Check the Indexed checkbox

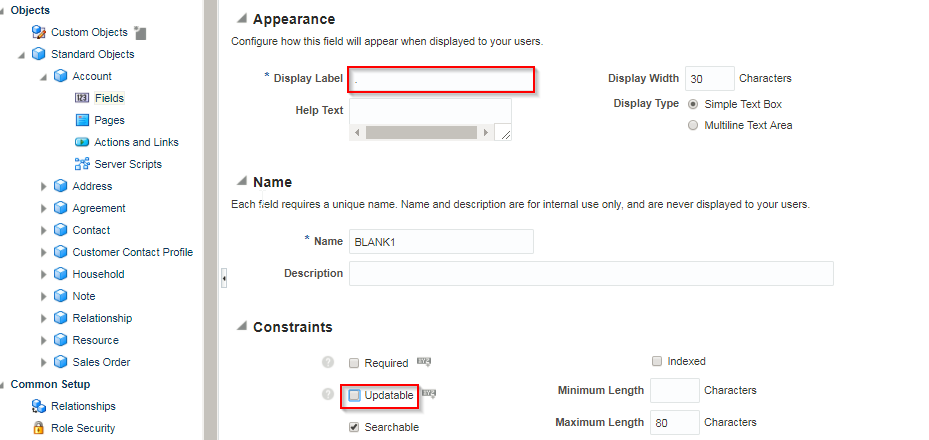(656, 361)
